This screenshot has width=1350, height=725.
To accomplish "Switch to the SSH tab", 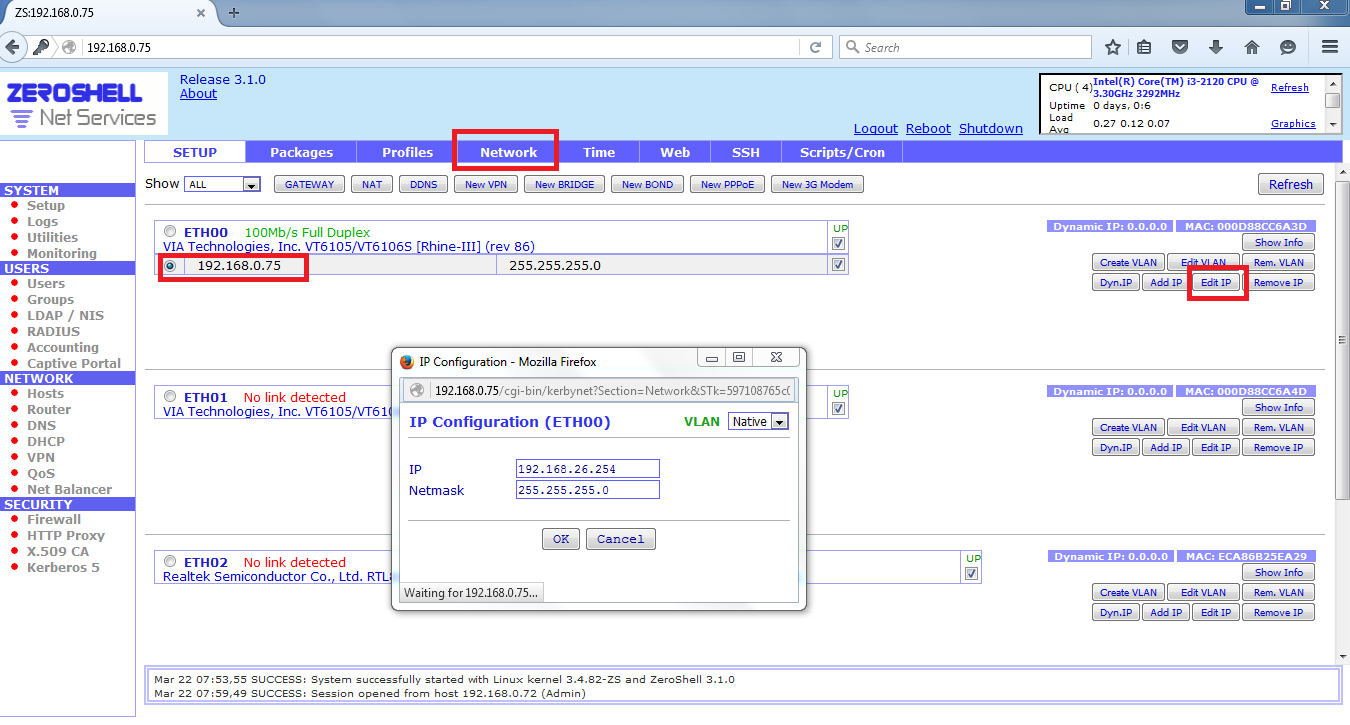I will tap(746, 152).
